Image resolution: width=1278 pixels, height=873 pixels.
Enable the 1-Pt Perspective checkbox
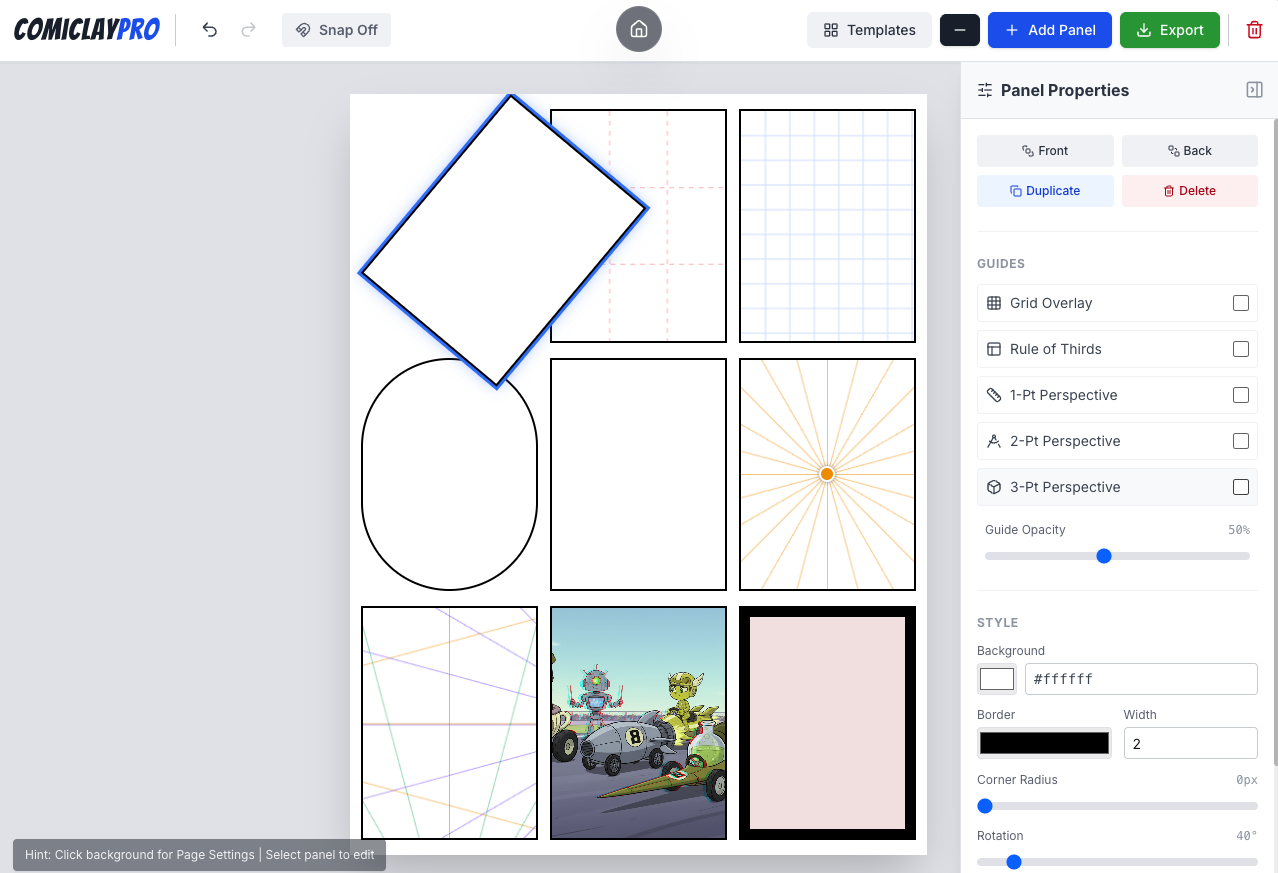[x=1241, y=395]
